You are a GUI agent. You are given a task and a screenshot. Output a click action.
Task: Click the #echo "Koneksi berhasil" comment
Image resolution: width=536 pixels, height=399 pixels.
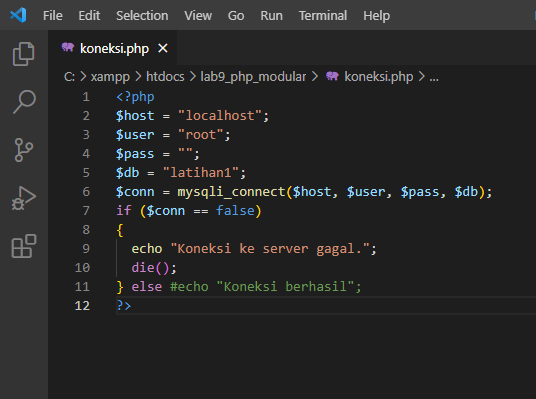265,287
